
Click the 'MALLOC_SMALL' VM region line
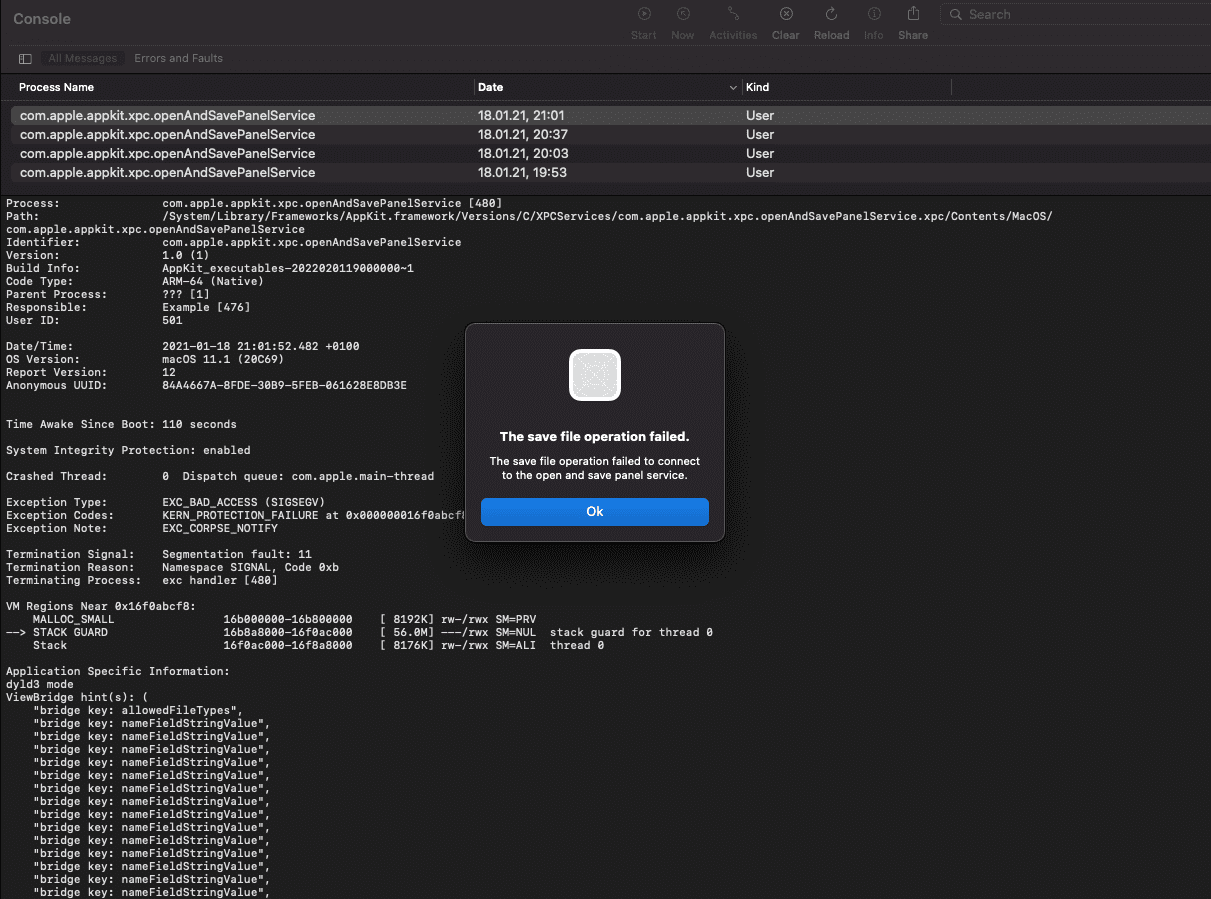click(284, 619)
